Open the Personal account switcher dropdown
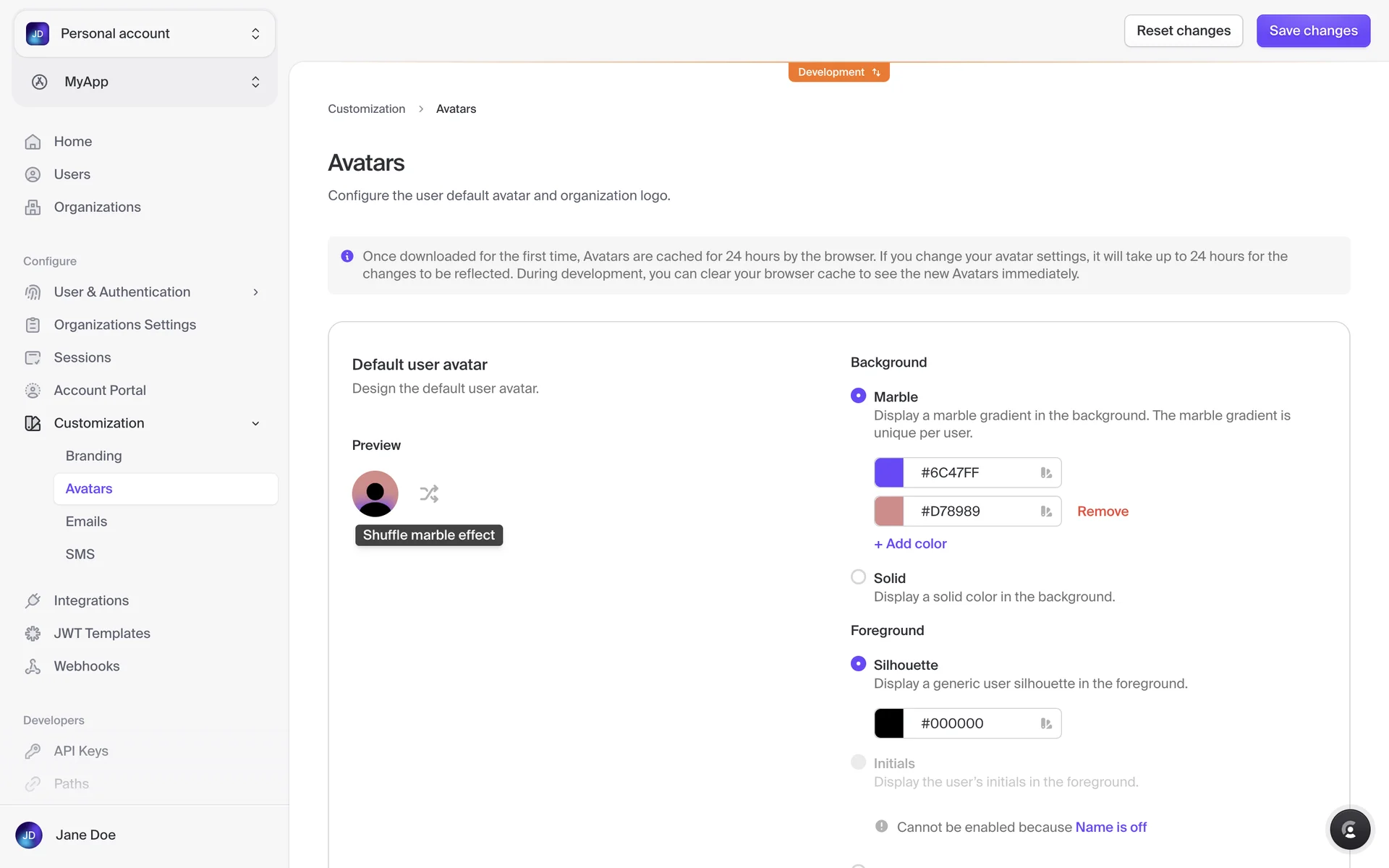The width and height of the screenshot is (1389, 868). (144, 34)
